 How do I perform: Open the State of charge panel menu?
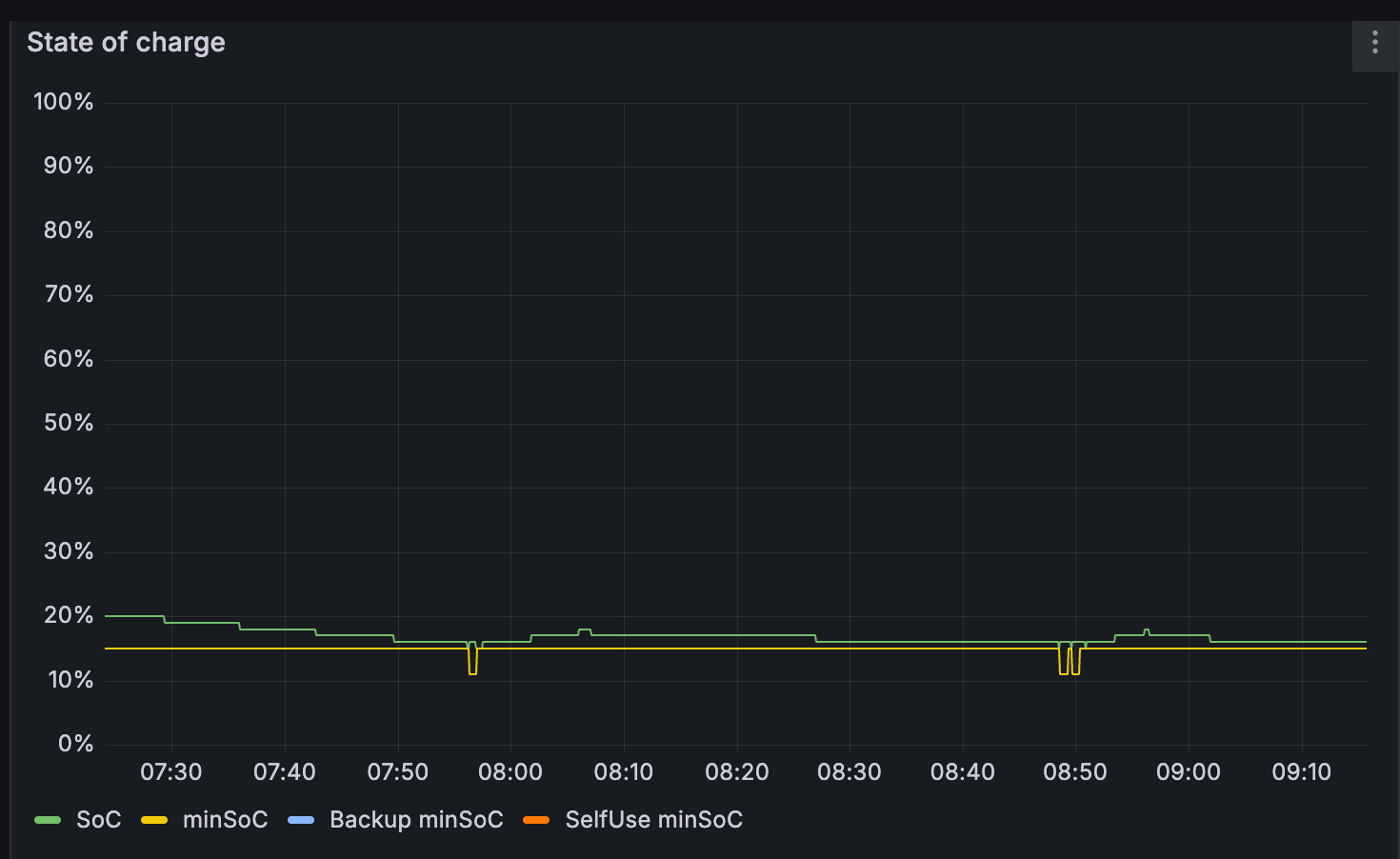(1374, 43)
